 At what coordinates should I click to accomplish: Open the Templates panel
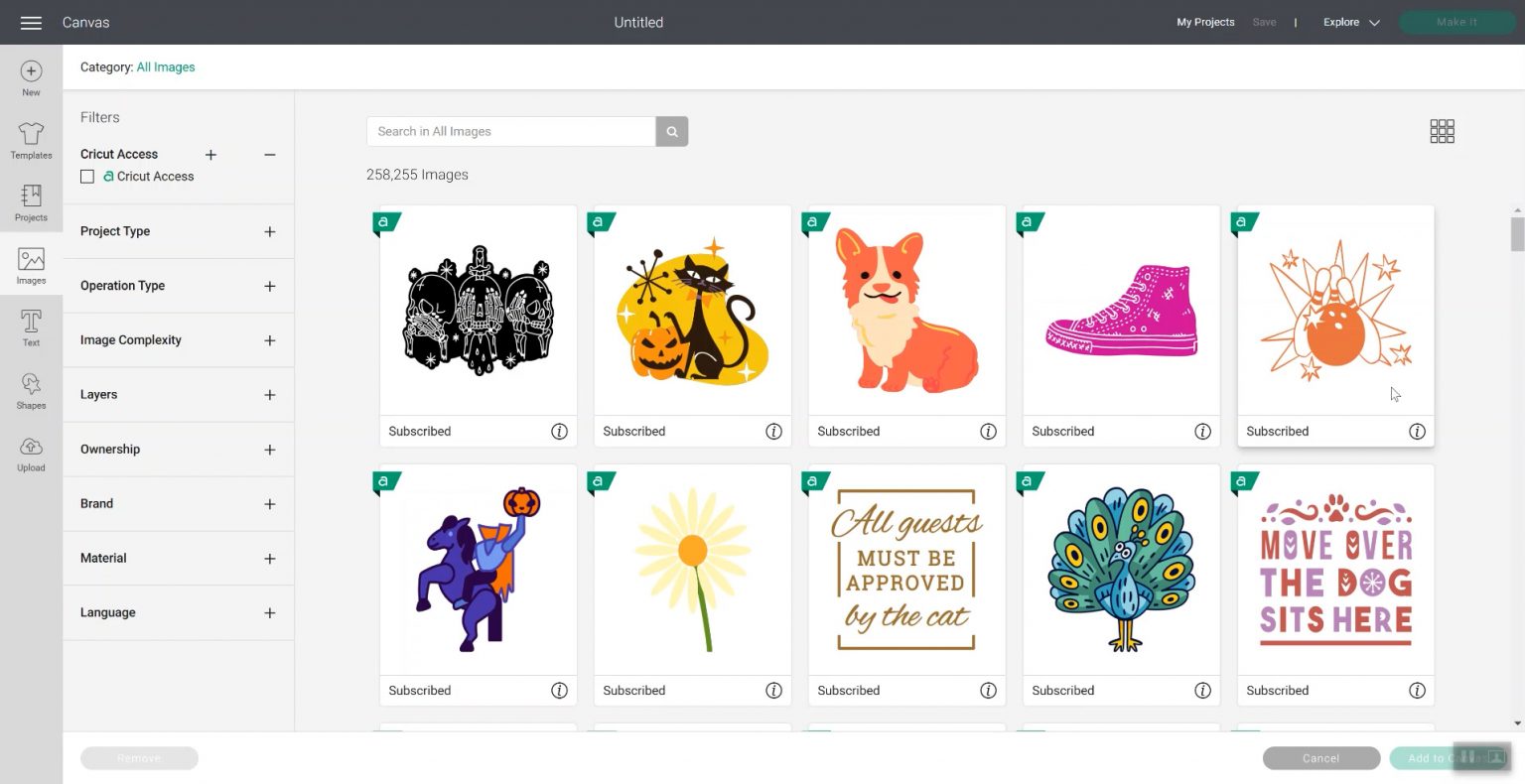(x=31, y=140)
